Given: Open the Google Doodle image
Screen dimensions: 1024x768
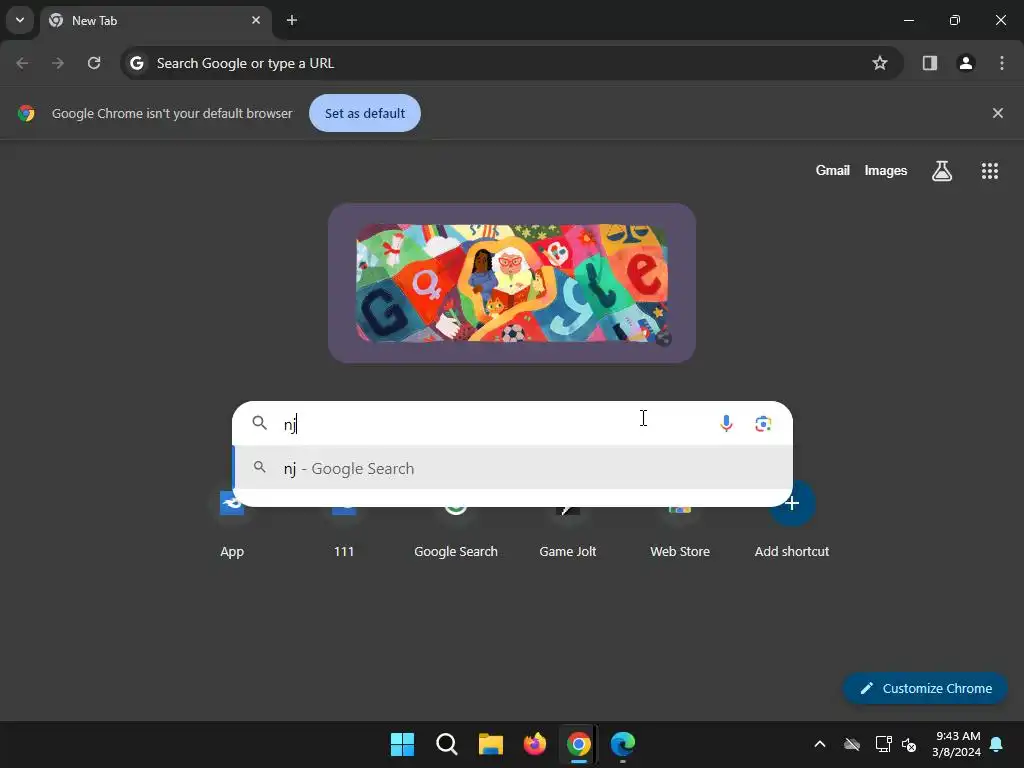Looking at the screenshot, I should pyautogui.click(x=512, y=283).
